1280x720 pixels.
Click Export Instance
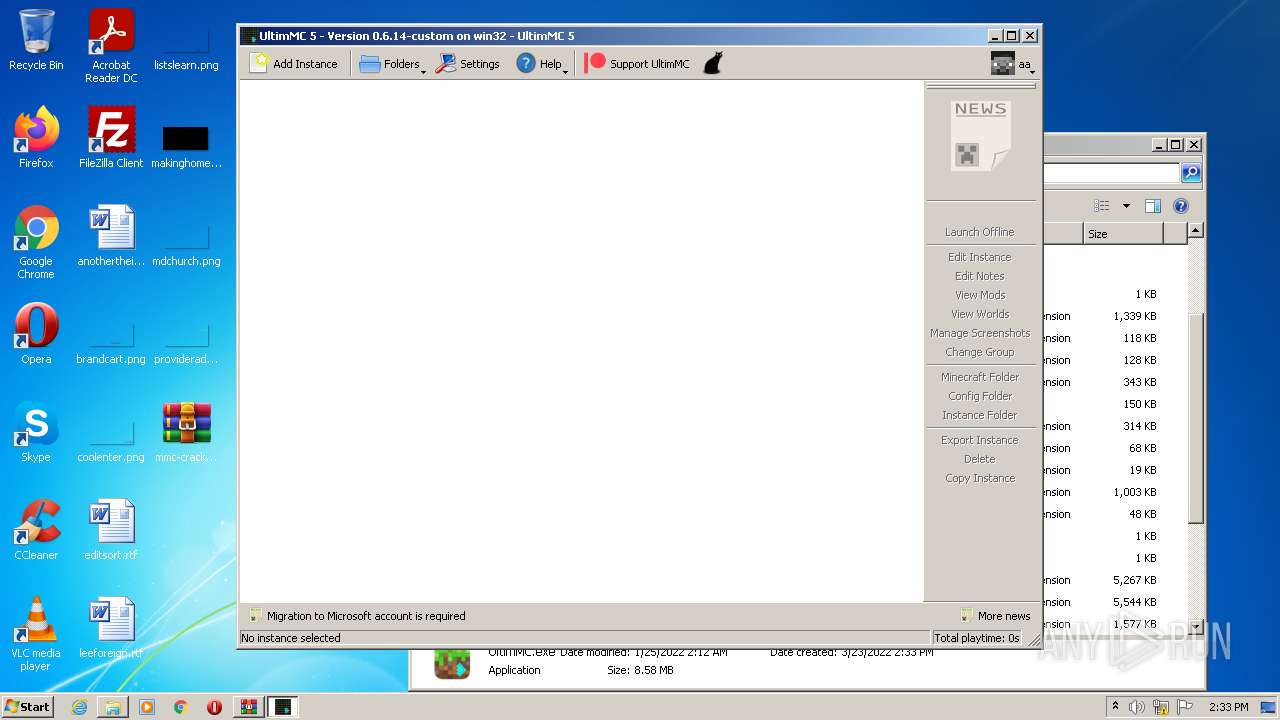(980, 440)
